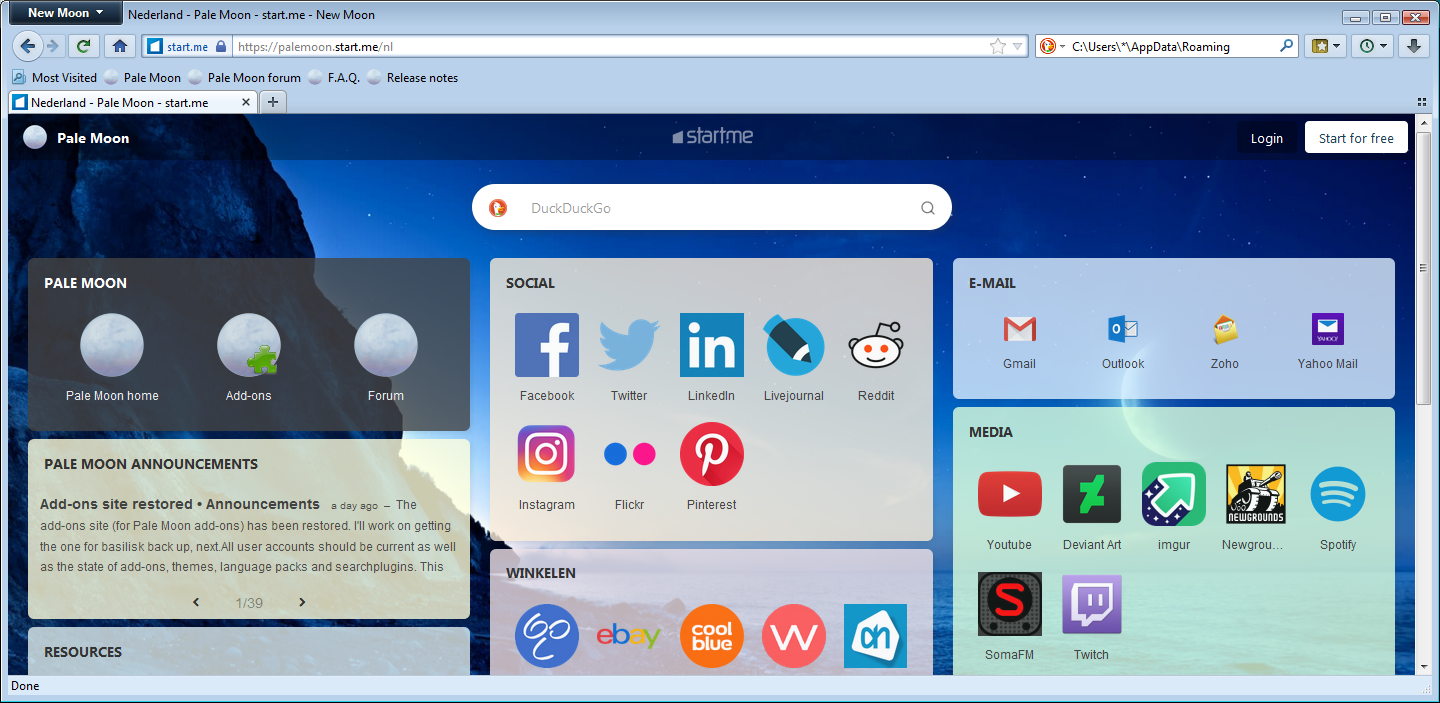1440x703 pixels.
Task: Open the Twitch tile
Action: point(1092,604)
